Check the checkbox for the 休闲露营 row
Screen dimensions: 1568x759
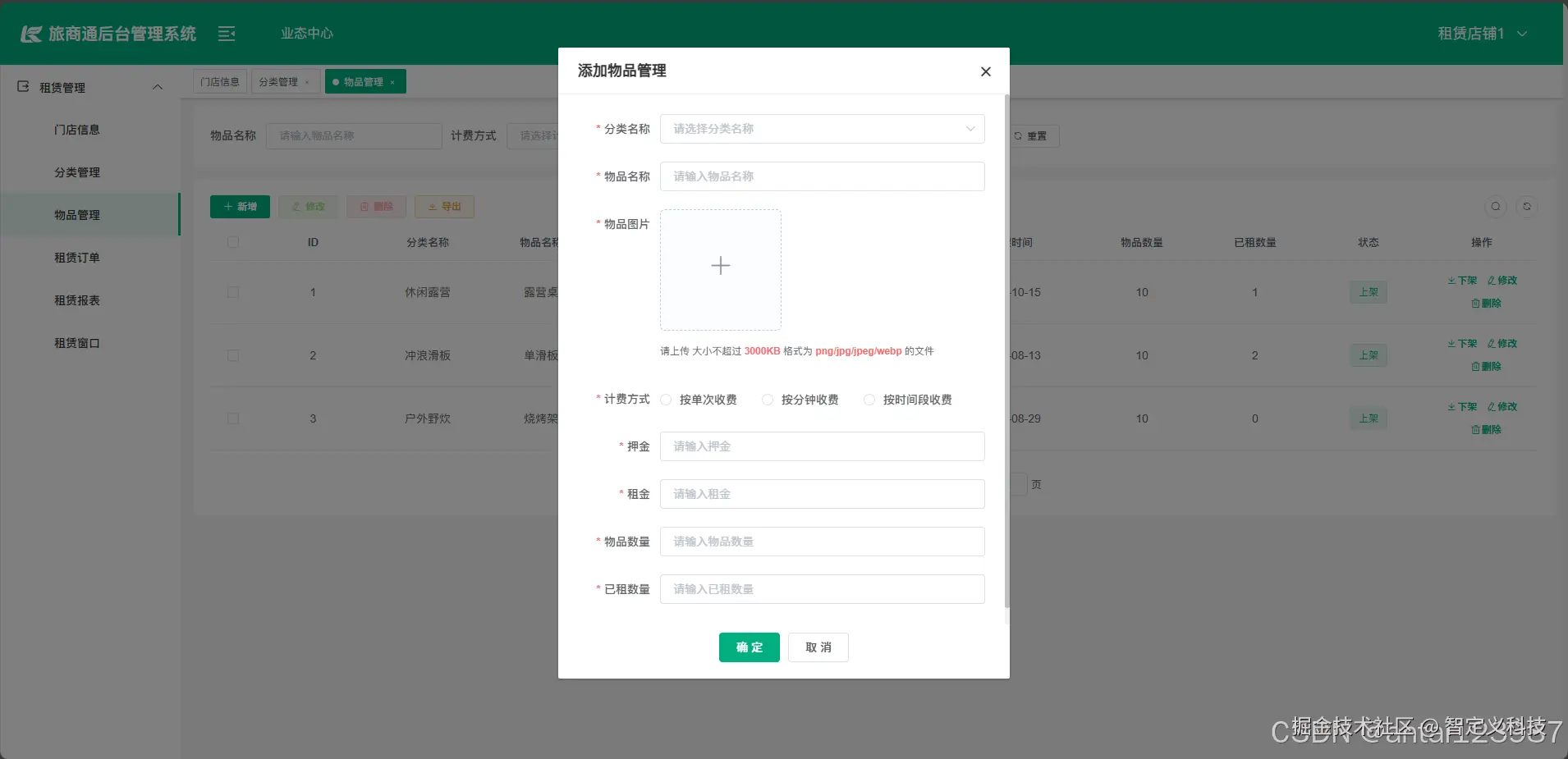click(x=233, y=292)
